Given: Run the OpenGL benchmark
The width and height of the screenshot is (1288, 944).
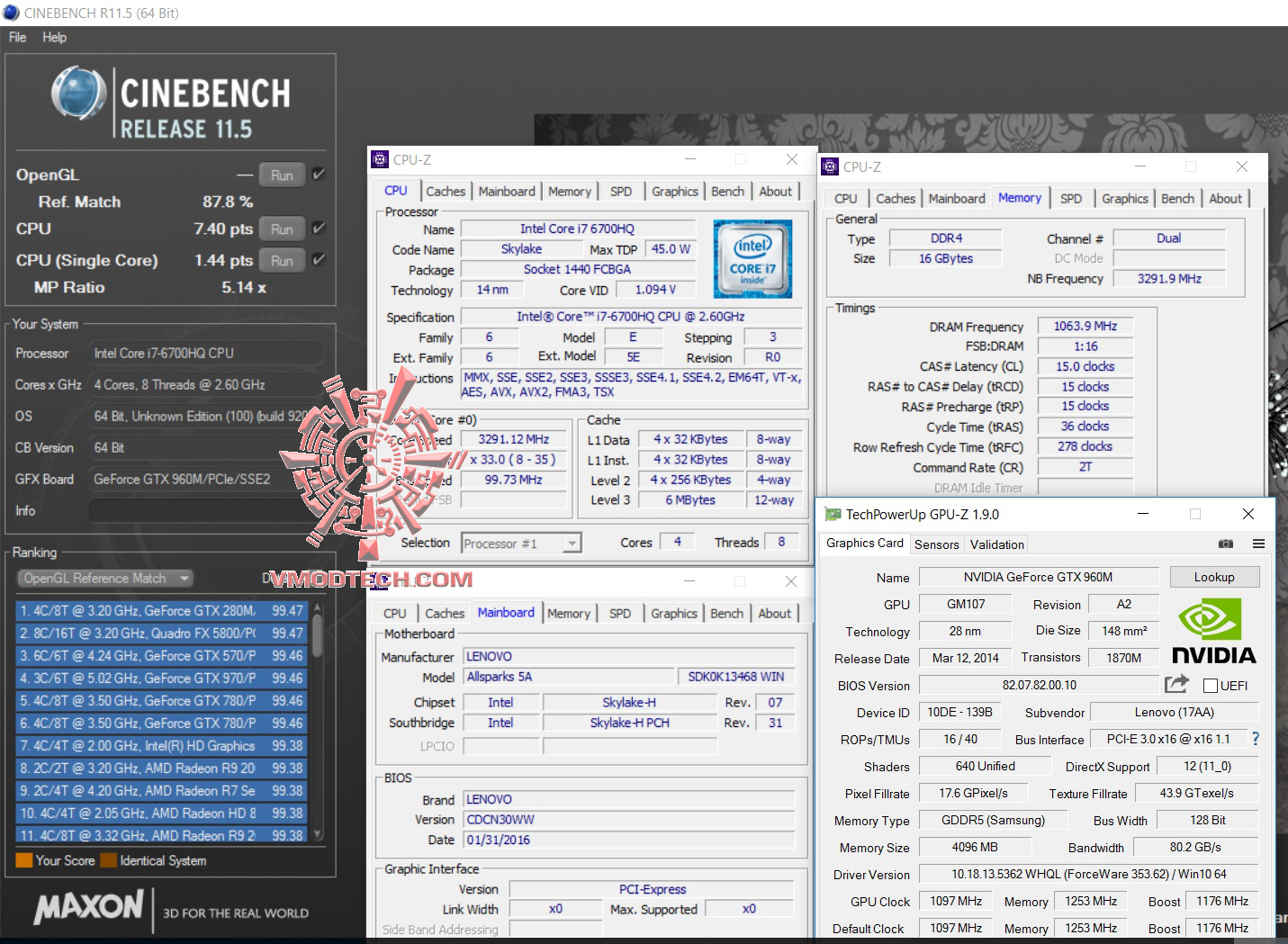Looking at the screenshot, I should pyautogui.click(x=282, y=175).
